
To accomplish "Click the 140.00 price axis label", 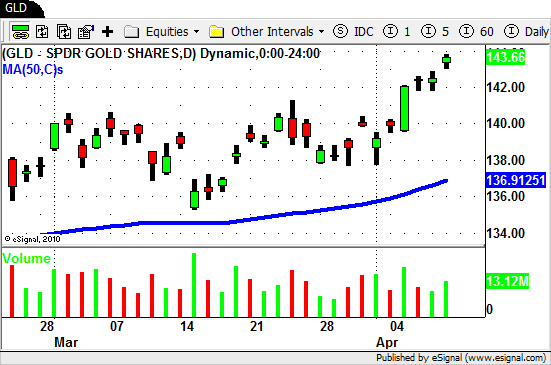I will click(x=505, y=123).
